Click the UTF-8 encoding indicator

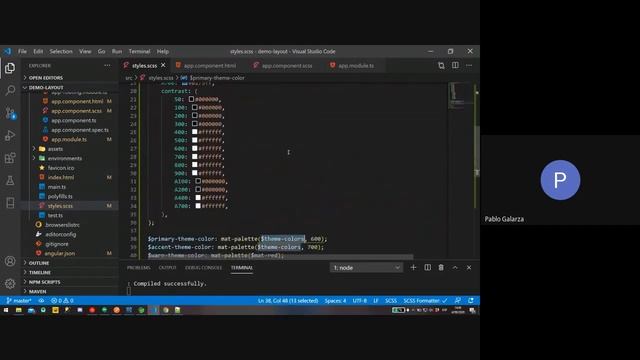click(x=360, y=301)
